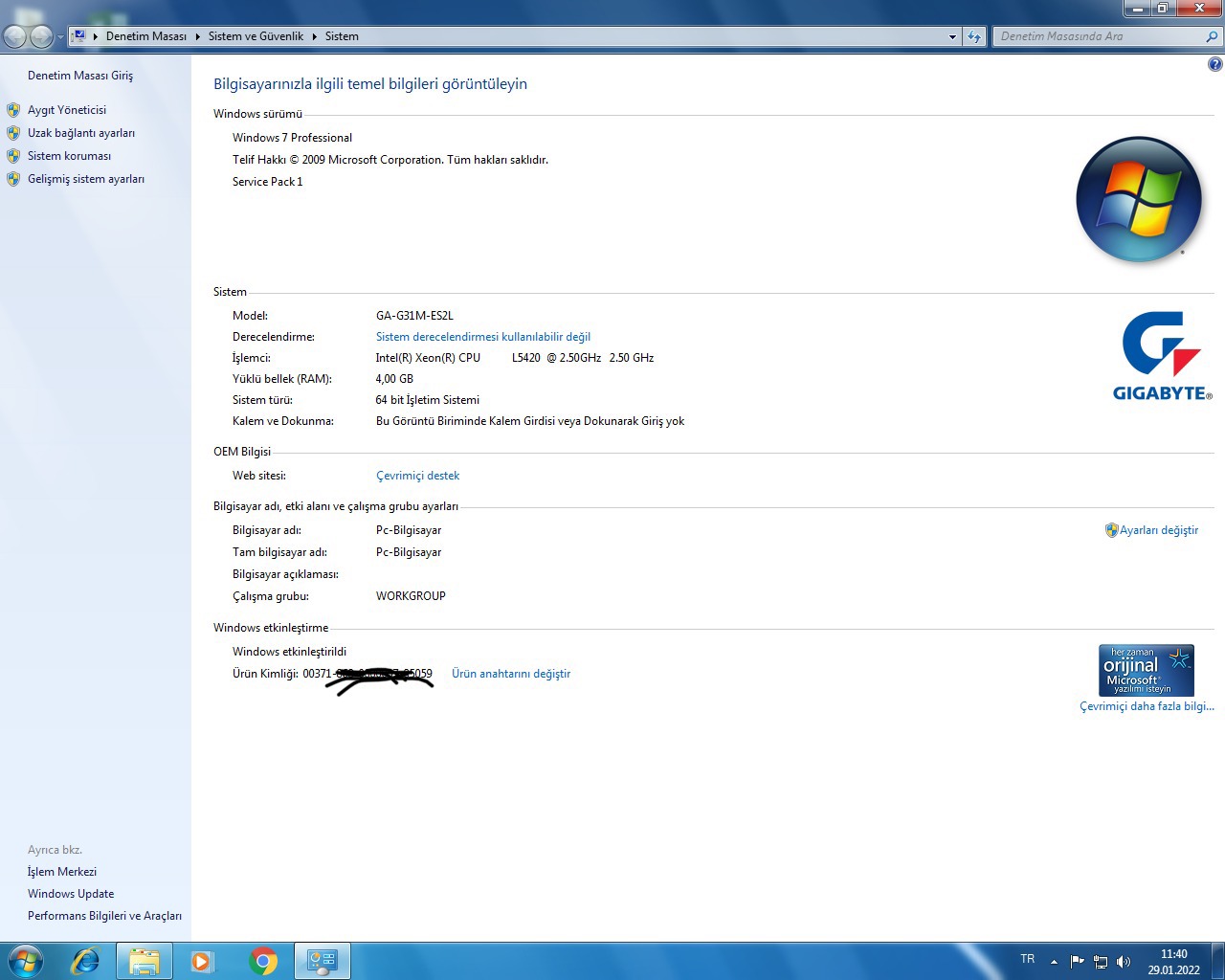Viewport: 1225px width, 980px height.
Task: Click Pc-Bilgisayar next to Tam bilgisayar adı
Action: tap(409, 552)
